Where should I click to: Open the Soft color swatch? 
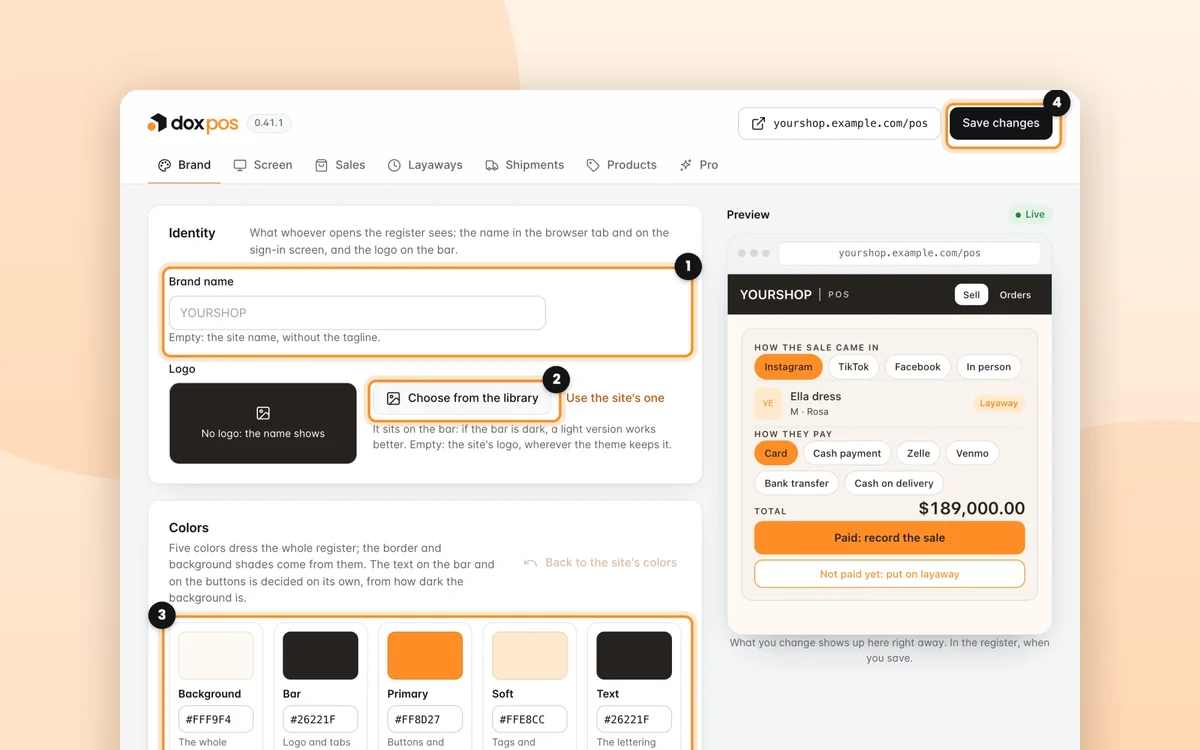coord(530,656)
